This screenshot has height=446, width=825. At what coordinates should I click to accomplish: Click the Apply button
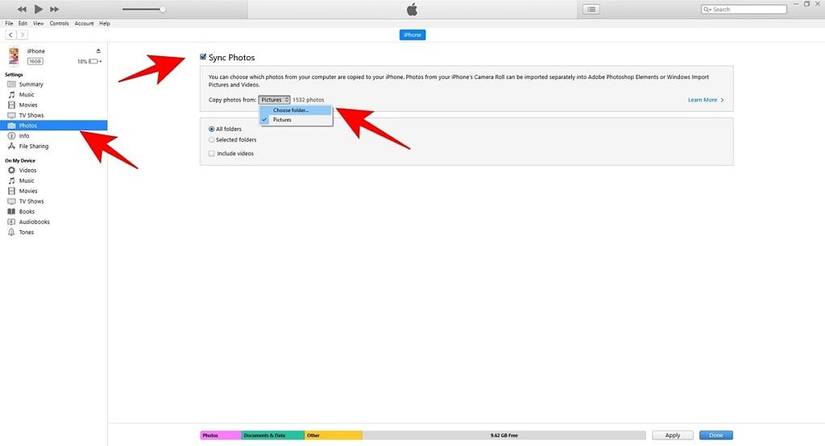(672, 435)
